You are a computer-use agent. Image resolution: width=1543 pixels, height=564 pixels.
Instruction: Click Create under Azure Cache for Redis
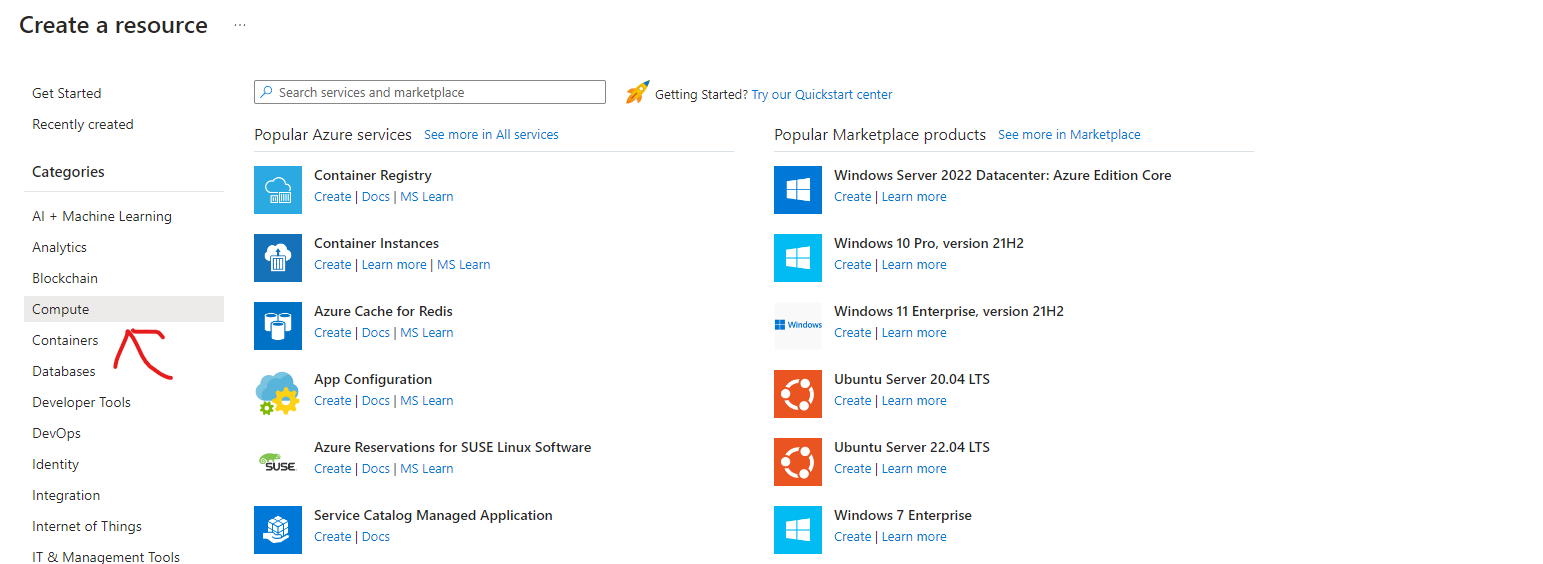click(x=333, y=333)
